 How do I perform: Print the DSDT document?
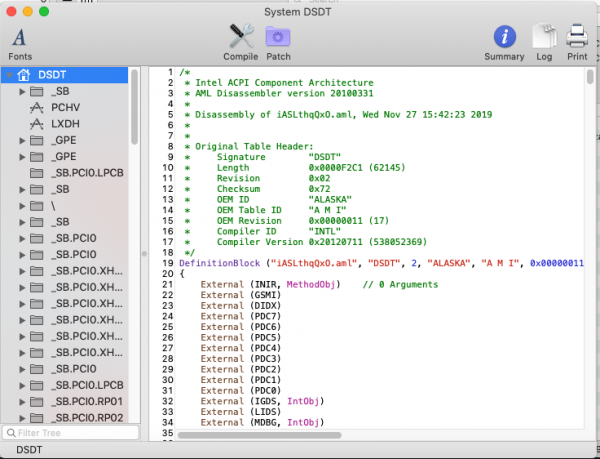pos(577,43)
